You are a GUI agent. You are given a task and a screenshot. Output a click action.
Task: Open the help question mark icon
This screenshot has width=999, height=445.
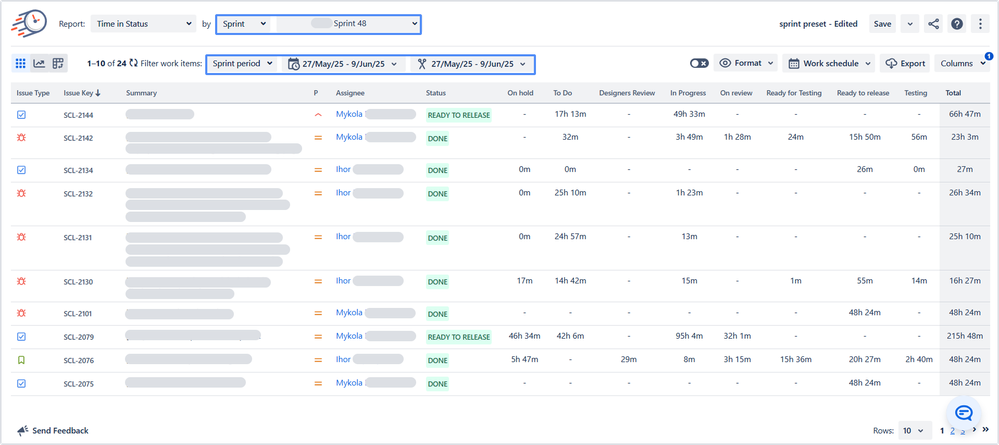(956, 24)
